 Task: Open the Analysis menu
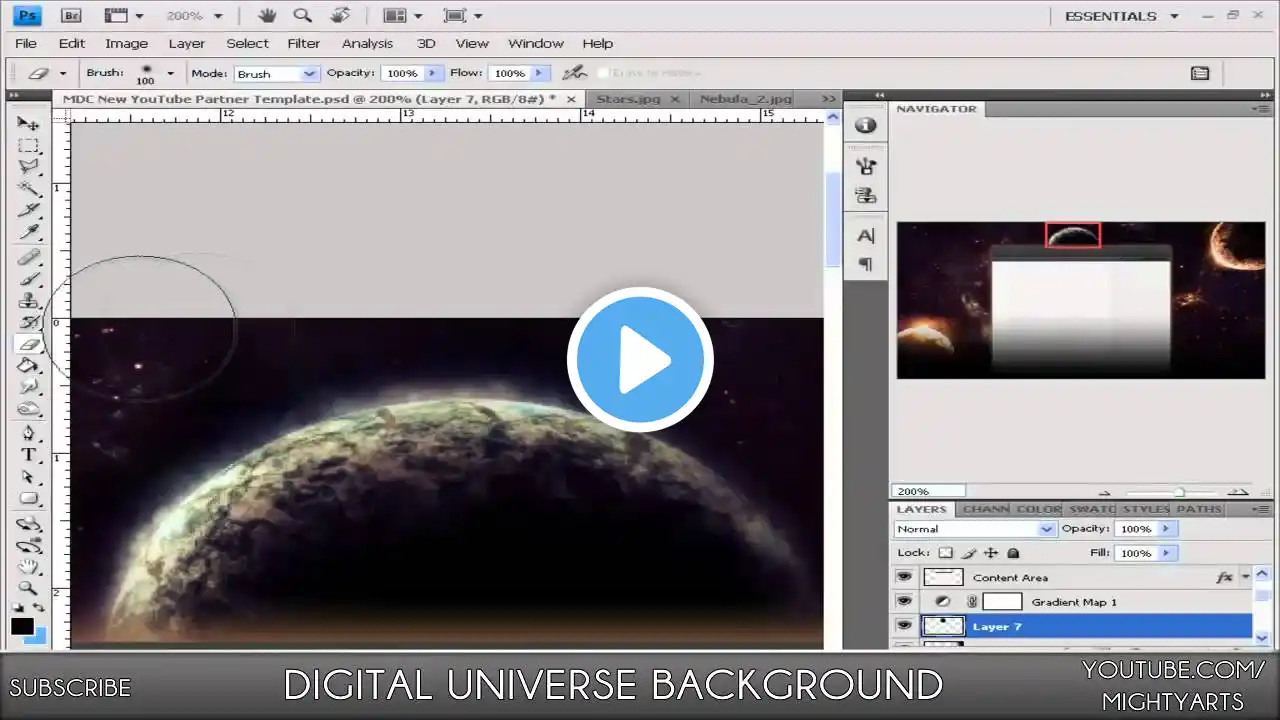click(367, 43)
